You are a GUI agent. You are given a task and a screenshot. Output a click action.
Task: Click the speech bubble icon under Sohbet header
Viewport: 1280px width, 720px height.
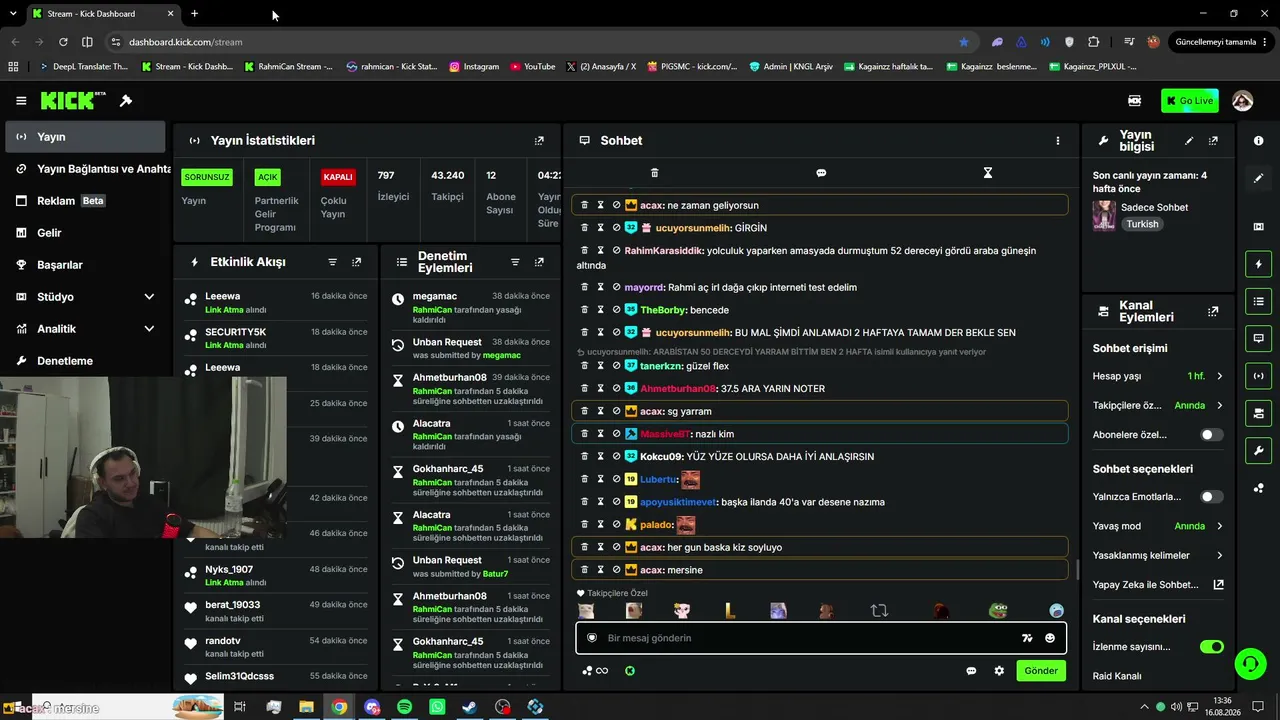click(x=821, y=173)
